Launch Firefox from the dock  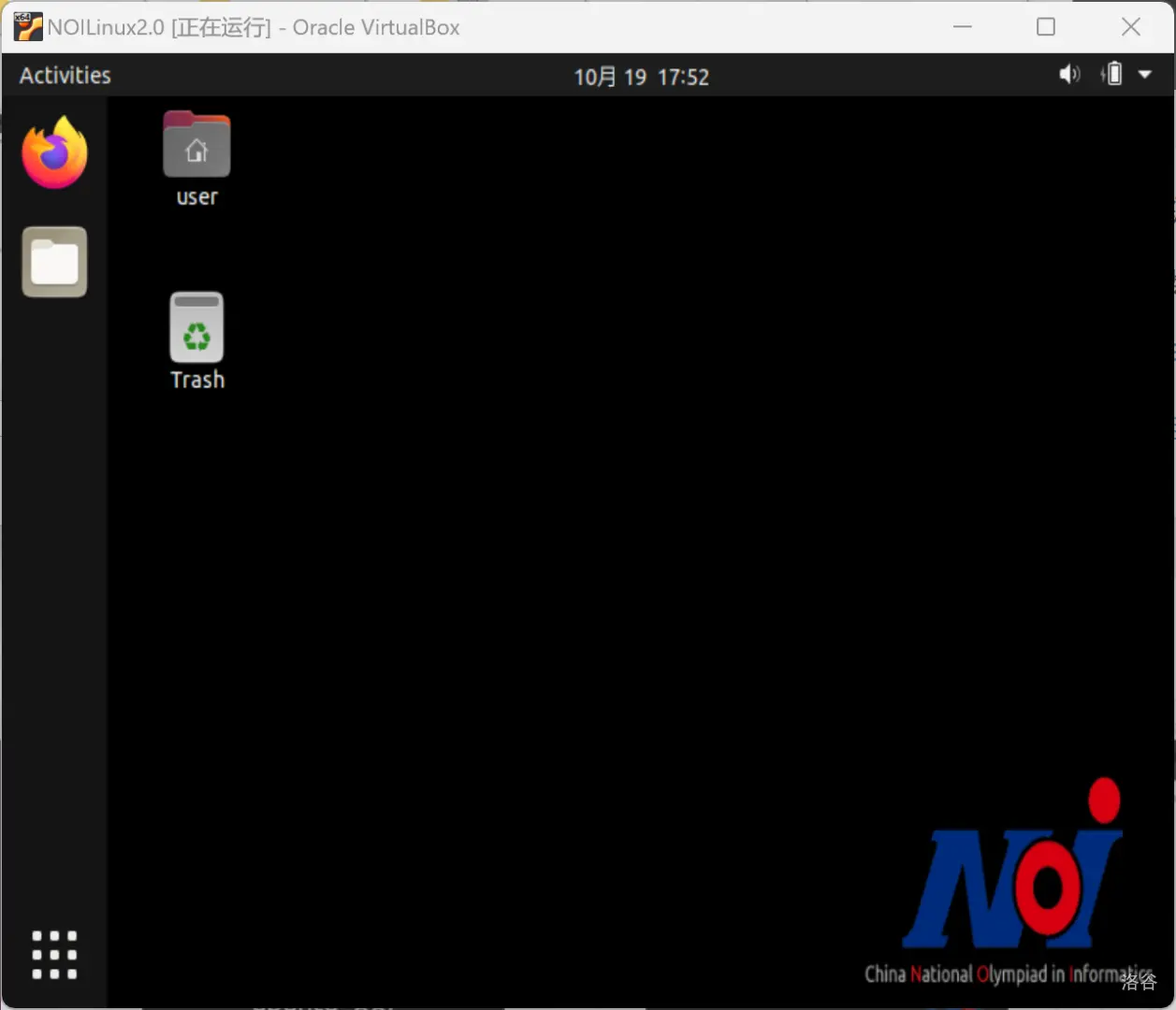pyautogui.click(x=54, y=152)
